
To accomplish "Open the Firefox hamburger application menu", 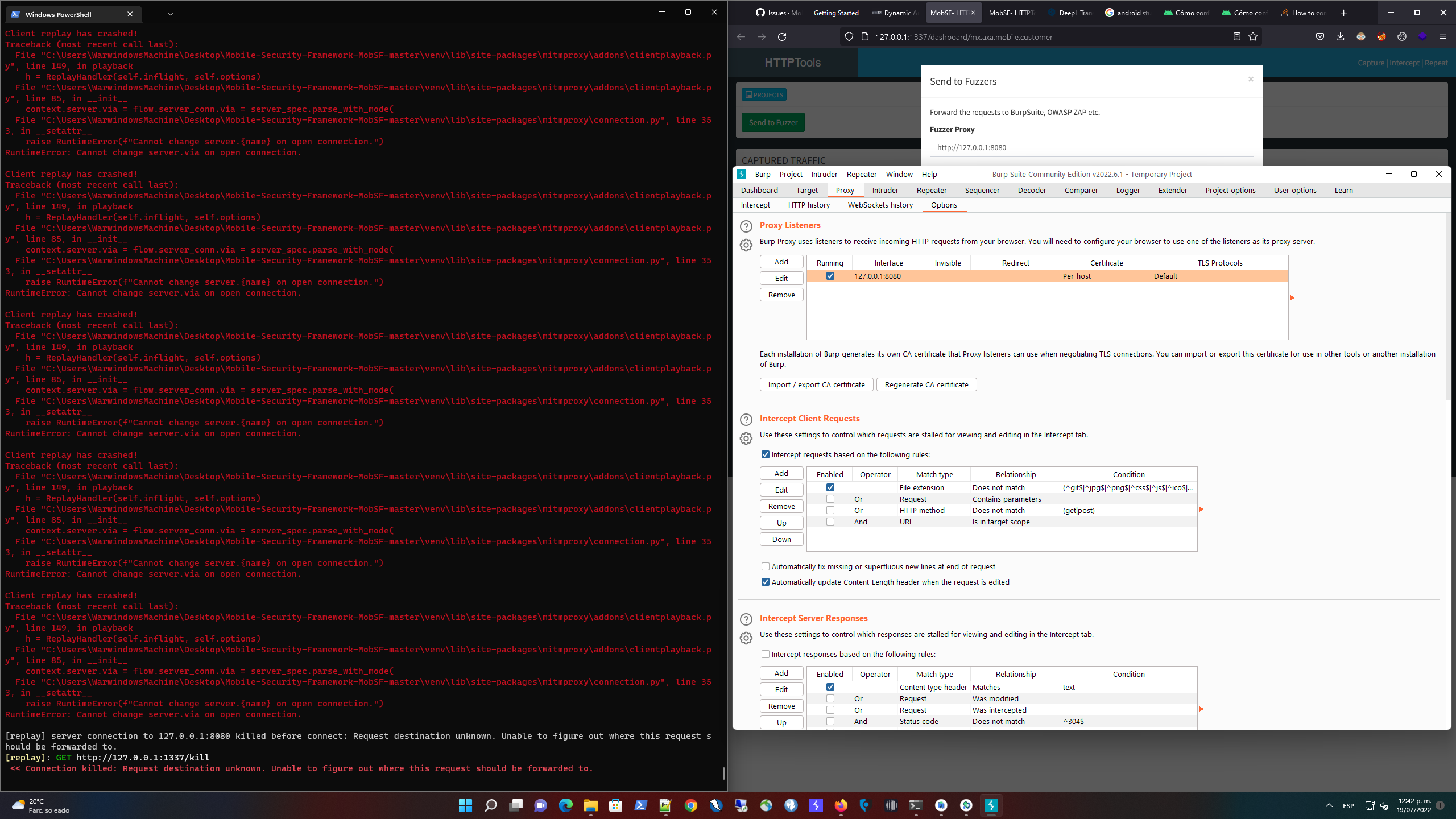I will pyautogui.click(x=1443, y=36).
